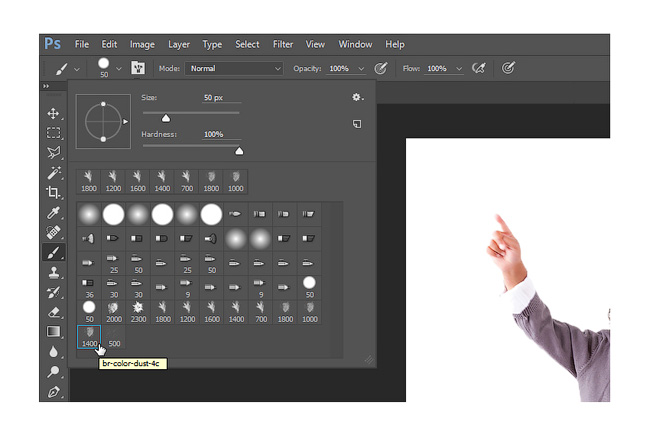Viewport: 650px width, 438px height.
Task: Select the first soft round brush preset
Action: click(x=89, y=214)
